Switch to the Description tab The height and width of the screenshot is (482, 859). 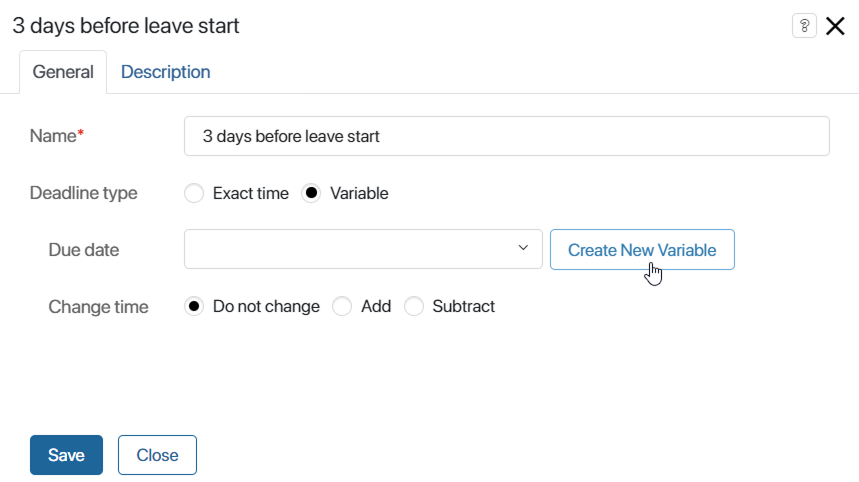tap(165, 72)
